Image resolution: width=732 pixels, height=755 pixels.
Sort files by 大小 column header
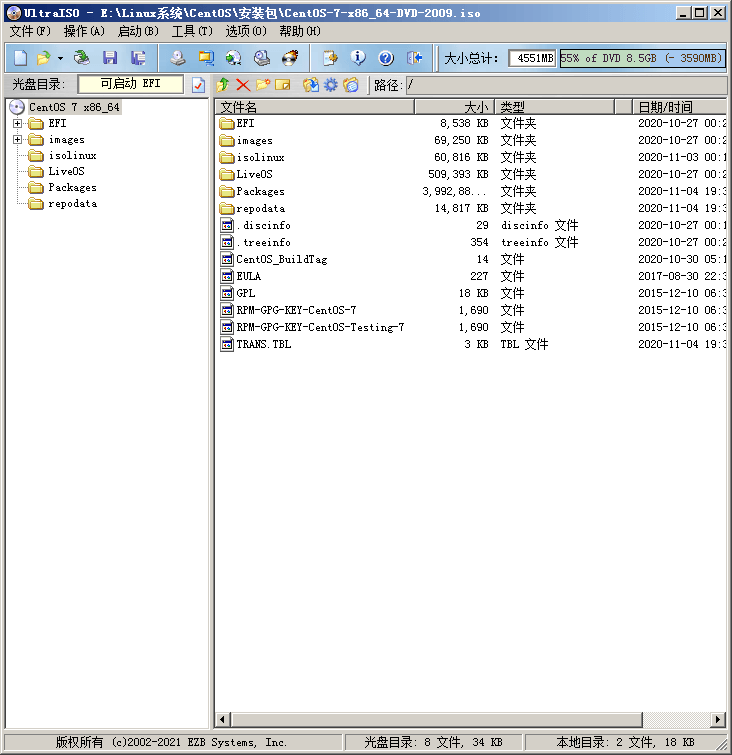(455, 107)
